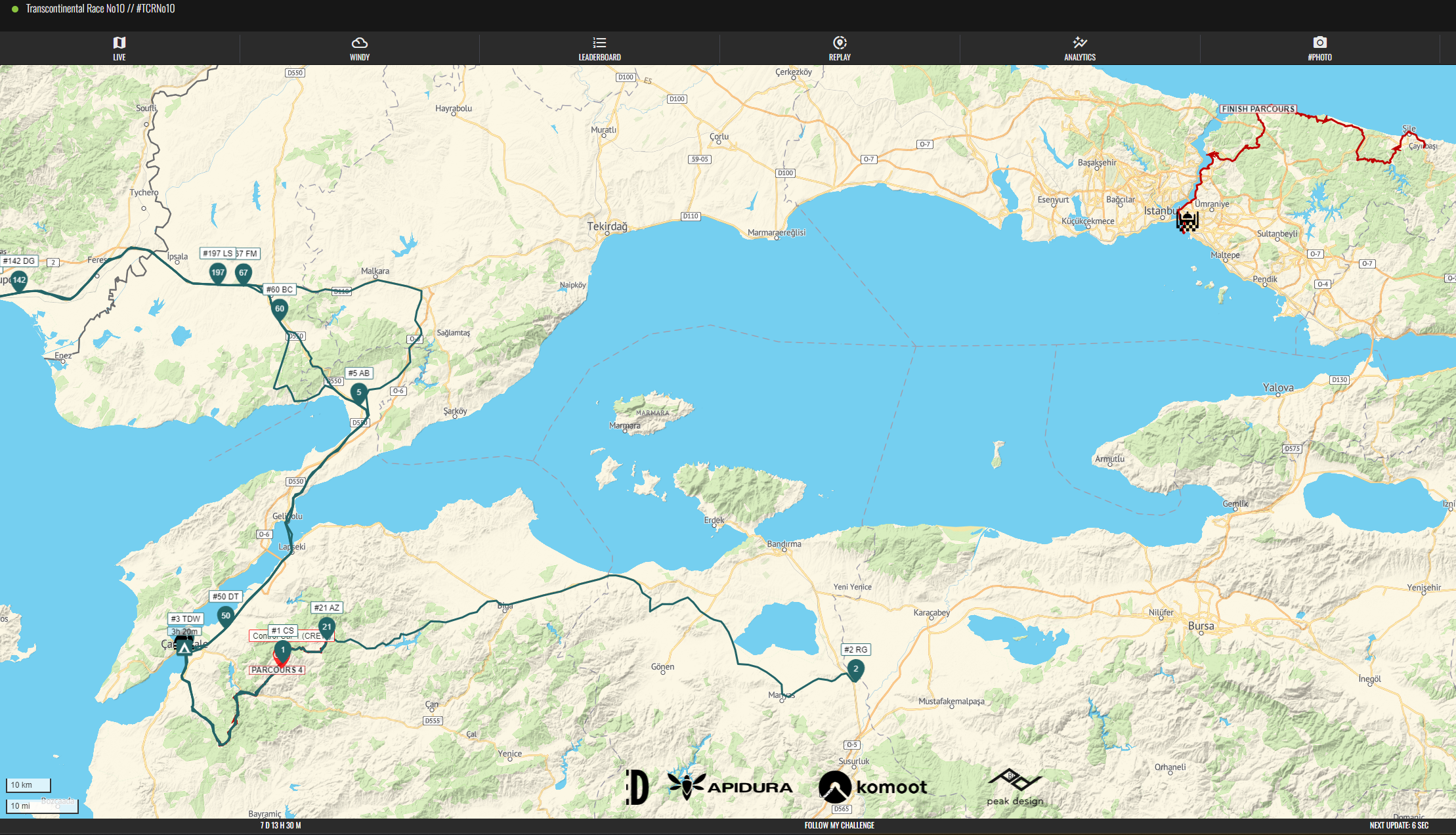
Task: Click the race title Transcontinental Race No10
Action: pyautogui.click(x=100, y=9)
